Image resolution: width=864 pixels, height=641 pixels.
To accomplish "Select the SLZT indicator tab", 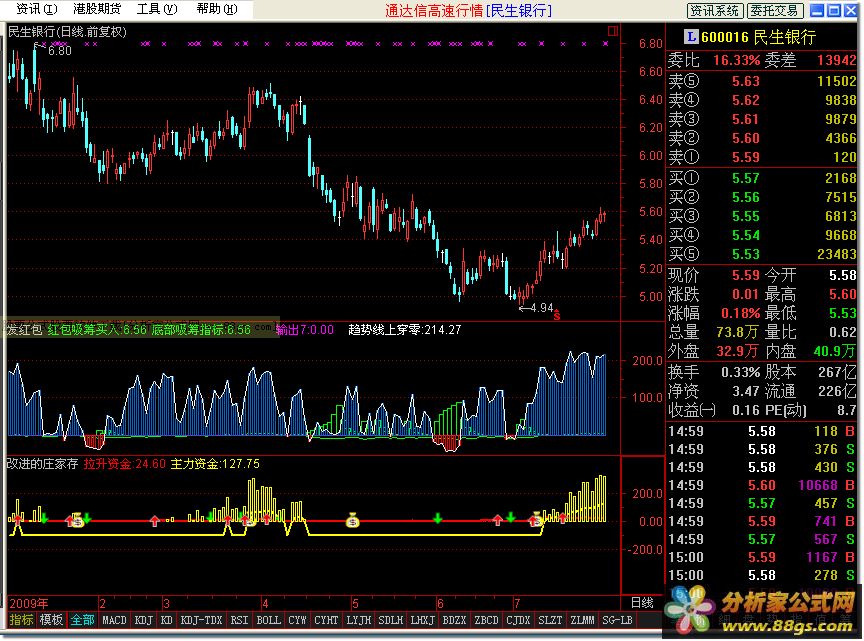I will 550,620.
